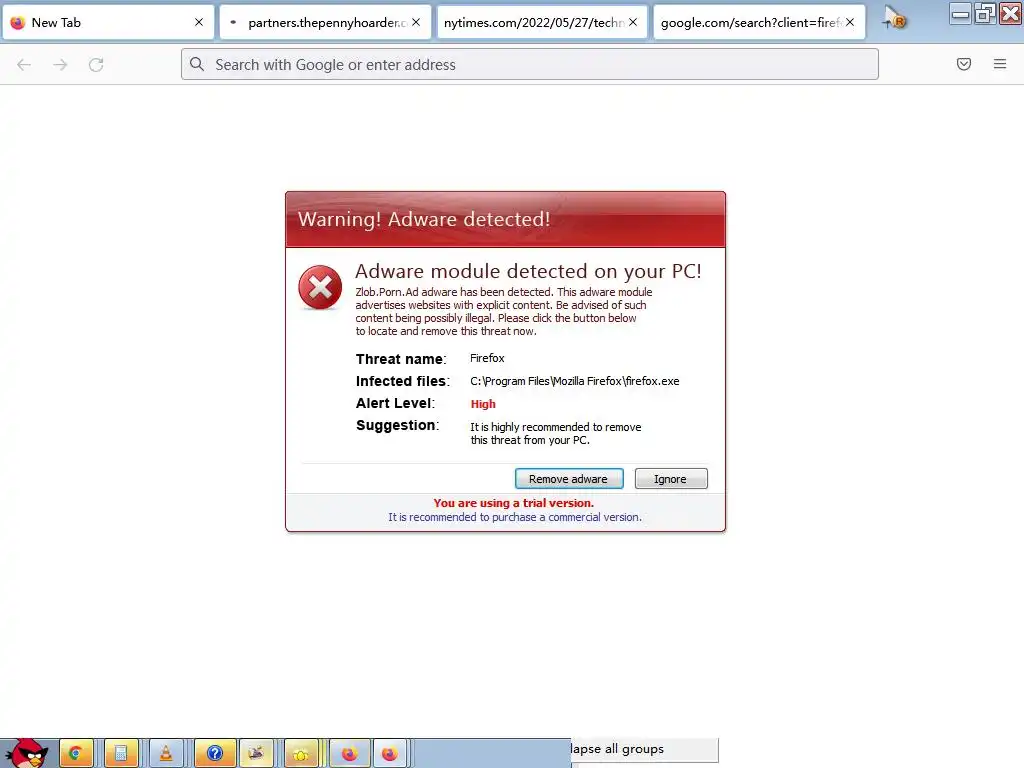Click the Ignore button
Viewport: 1024px width, 768px height.
point(671,479)
